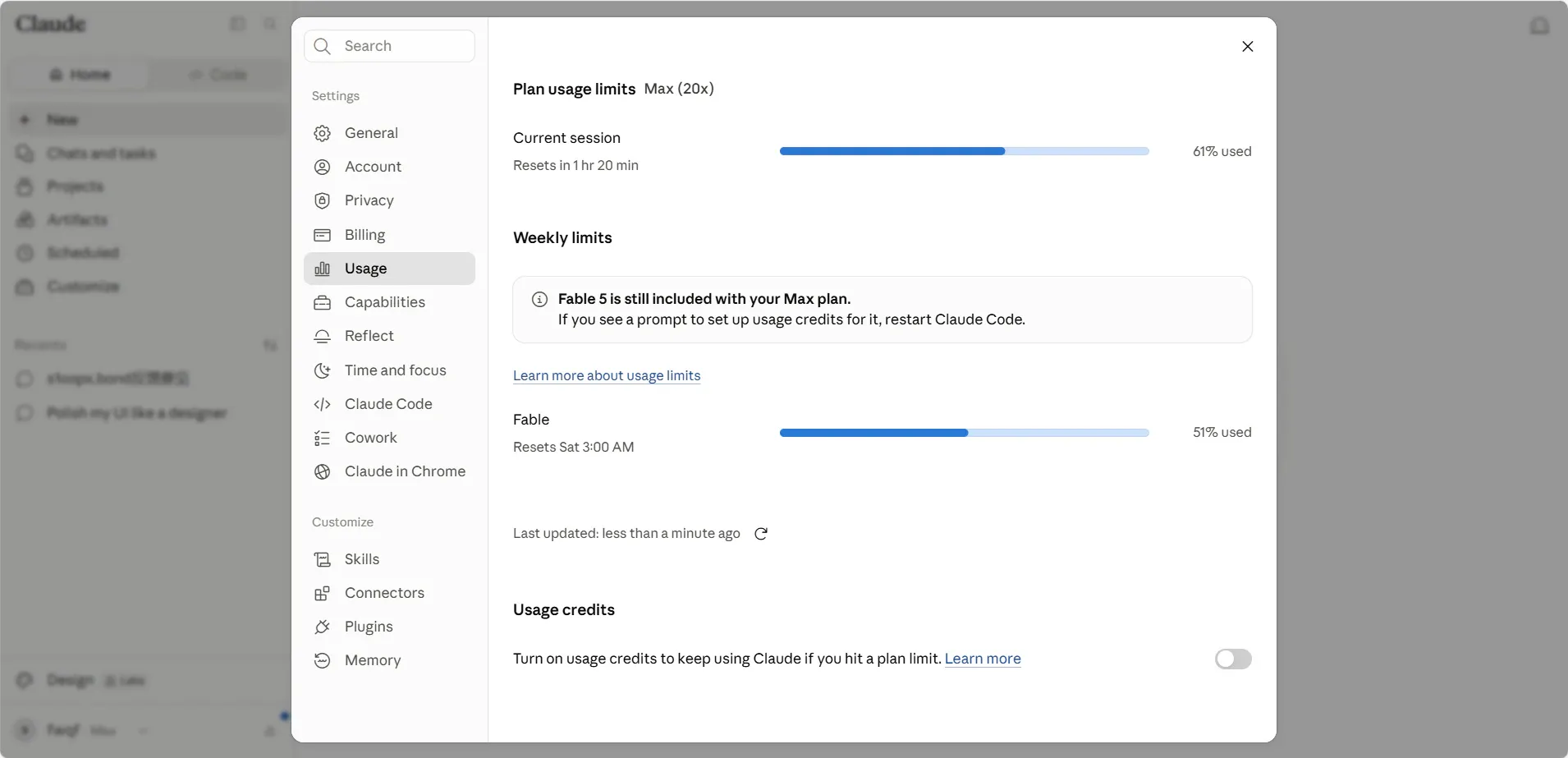Click the Cowork checklist icon
Viewport: 1568px width, 758px height.
tap(323, 438)
